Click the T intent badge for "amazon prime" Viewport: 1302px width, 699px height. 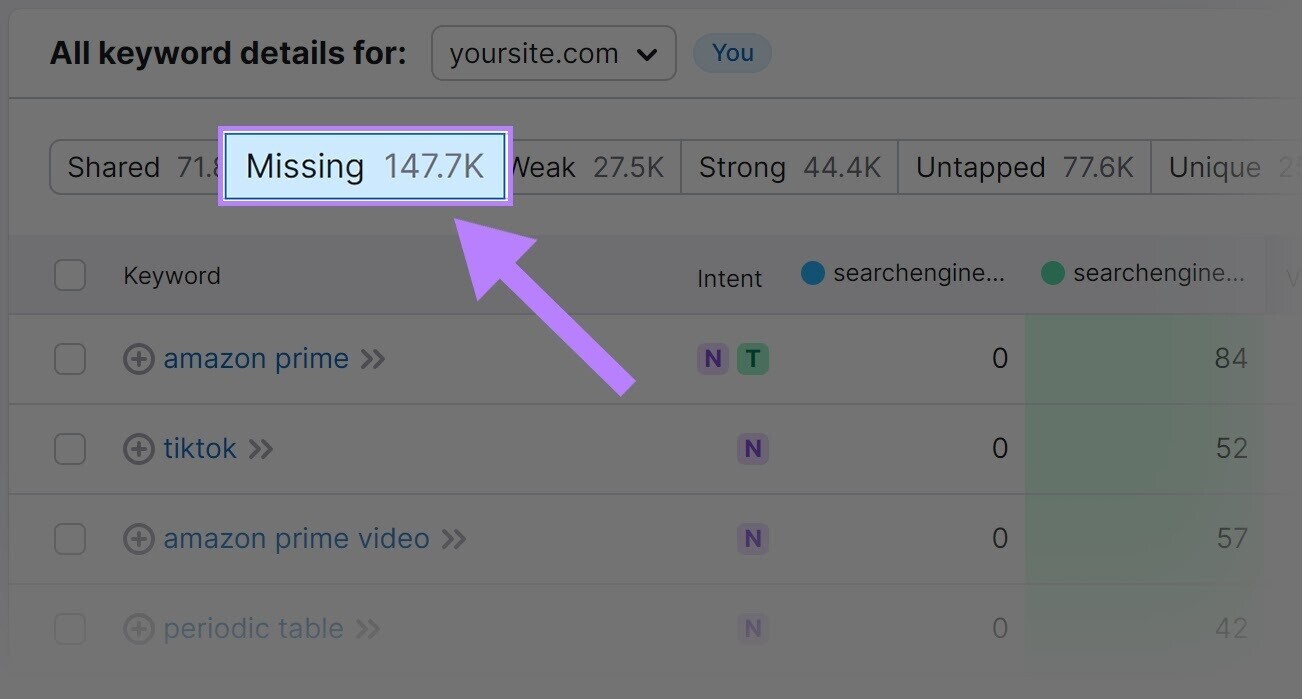pyautogui.click(x=753, y=357)
